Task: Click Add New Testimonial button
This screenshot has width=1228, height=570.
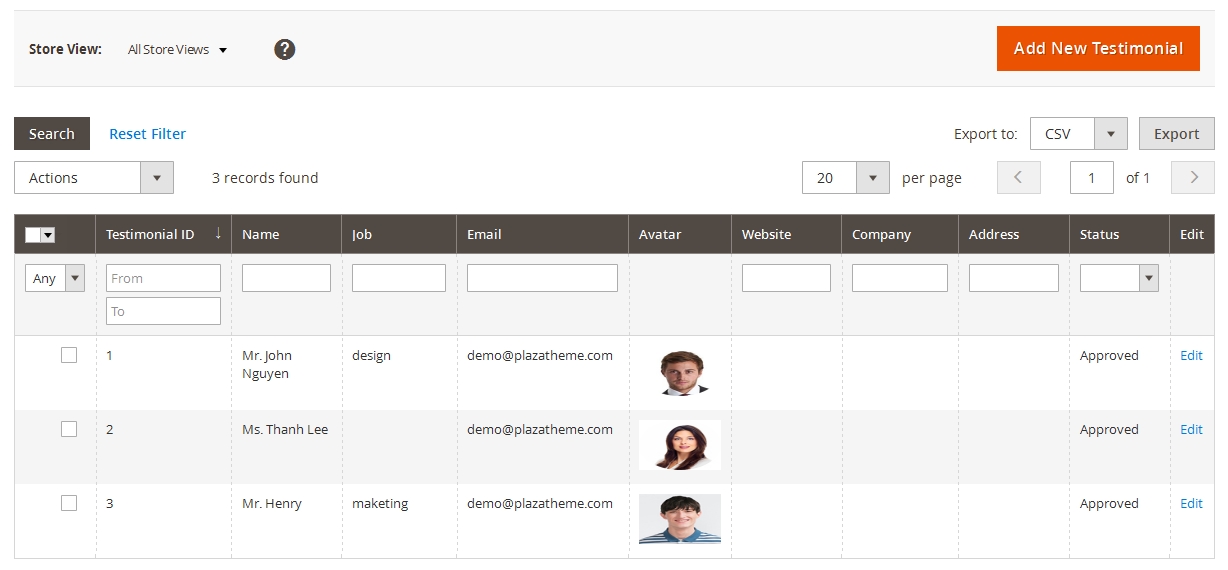Action: pos(1097,48)
